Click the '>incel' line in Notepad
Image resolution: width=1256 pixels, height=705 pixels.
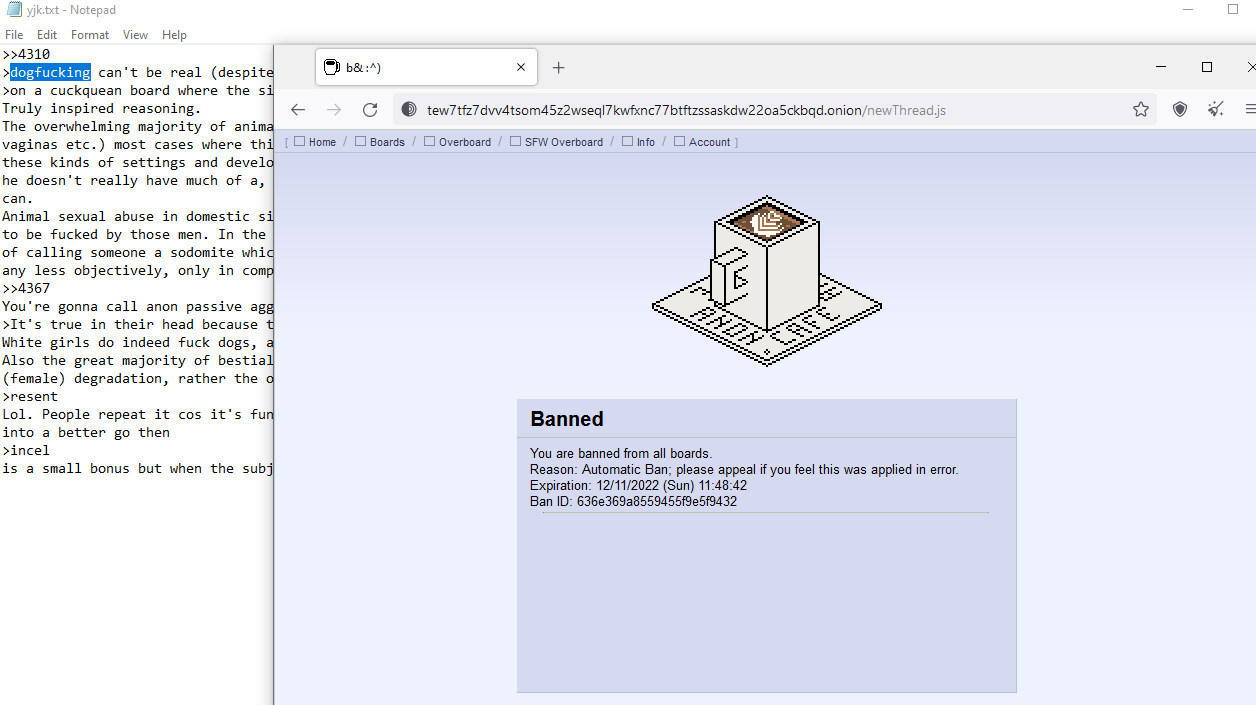26,450
